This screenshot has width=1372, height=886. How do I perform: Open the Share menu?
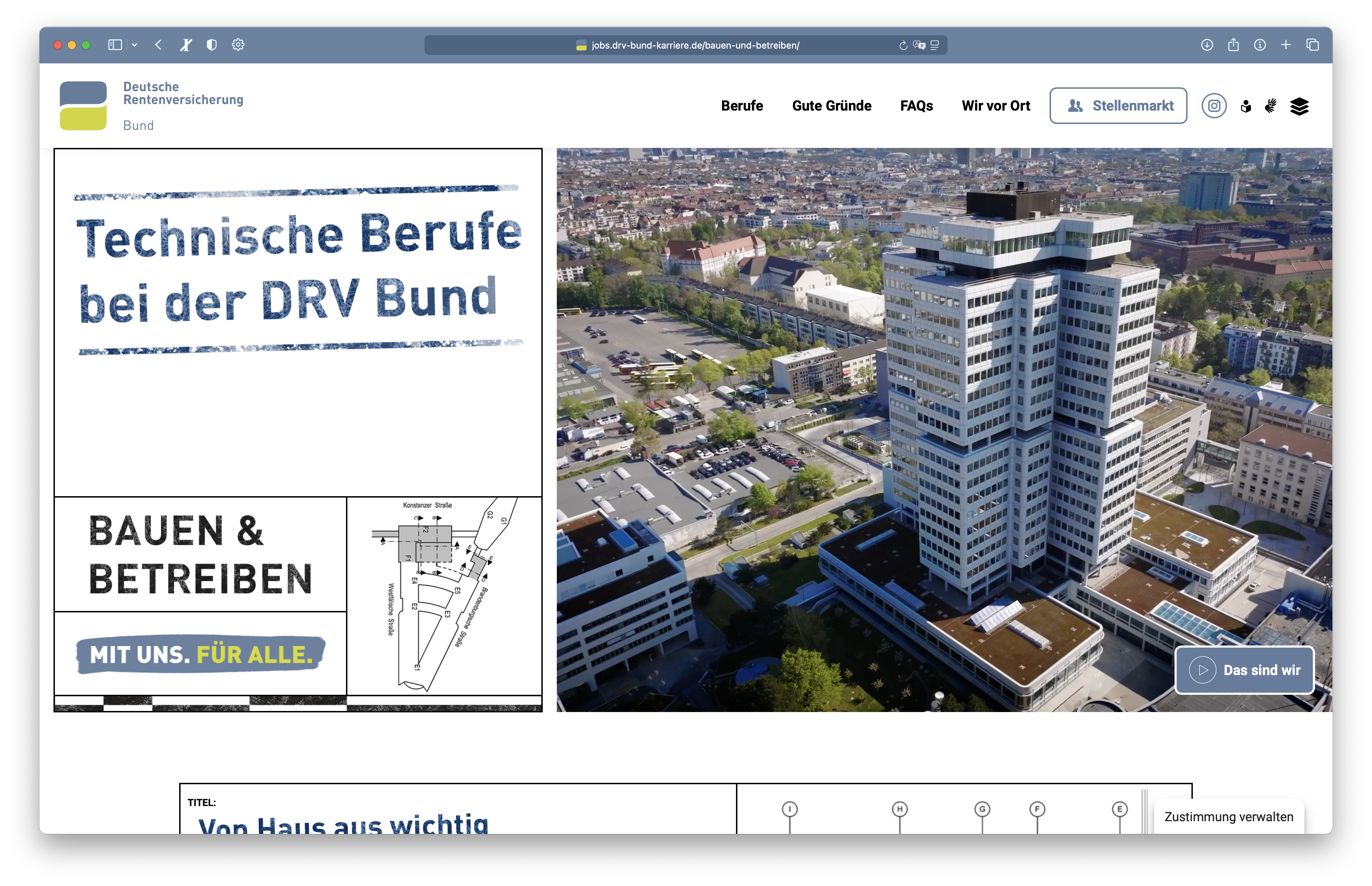pyautogui.click(x=1233, y=45)
